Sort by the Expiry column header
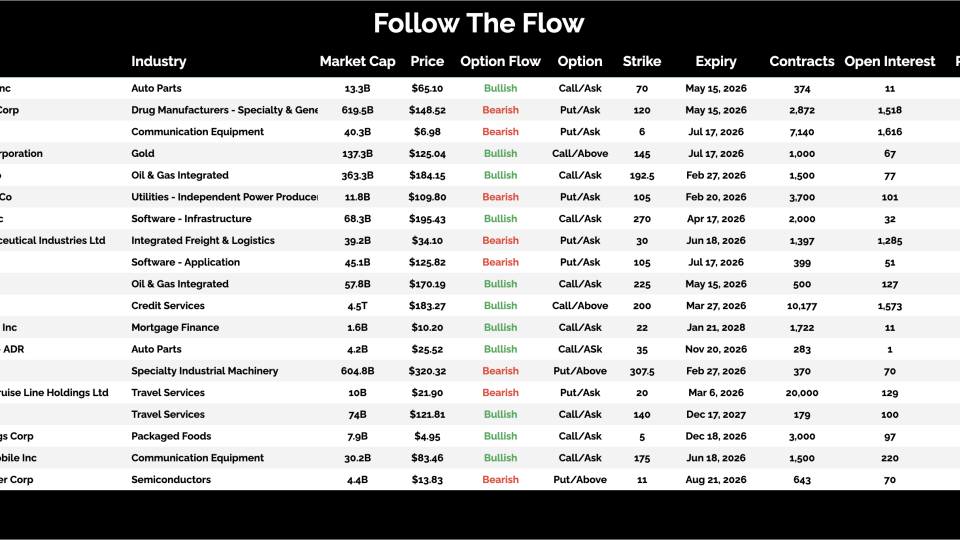The width and height of the screenshot is (960, 540). tap(716, 61)
